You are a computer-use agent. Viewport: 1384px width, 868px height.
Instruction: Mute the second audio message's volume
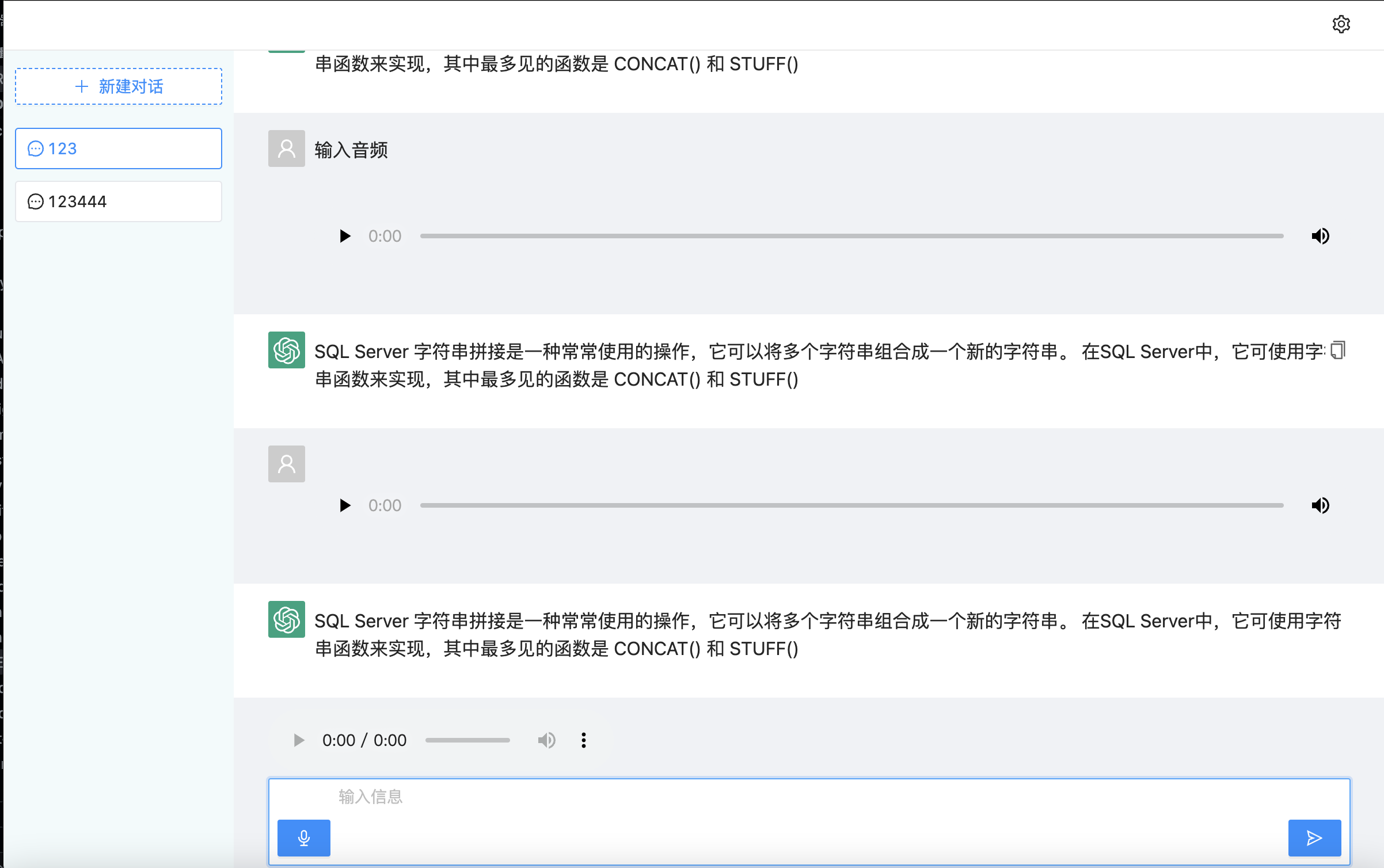pyautogui.click(x=1320, y=505)
